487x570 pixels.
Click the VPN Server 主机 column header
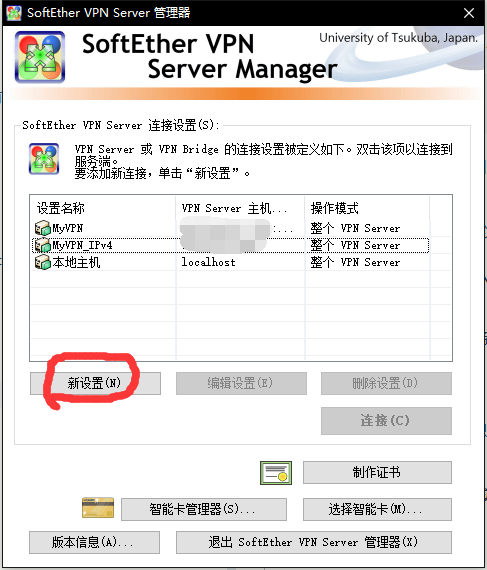coord(240,208)
